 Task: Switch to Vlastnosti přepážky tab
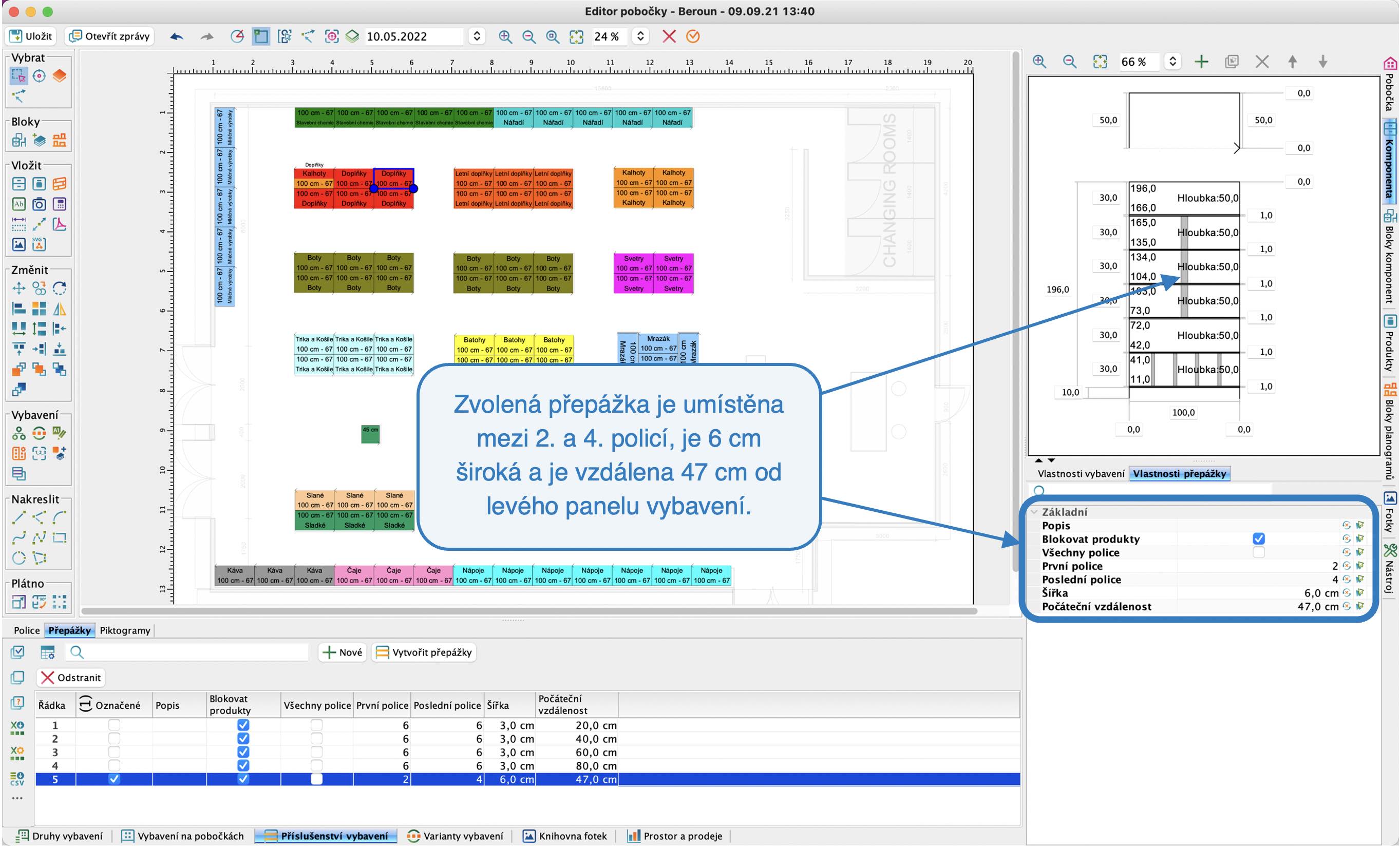[1180, 474]
